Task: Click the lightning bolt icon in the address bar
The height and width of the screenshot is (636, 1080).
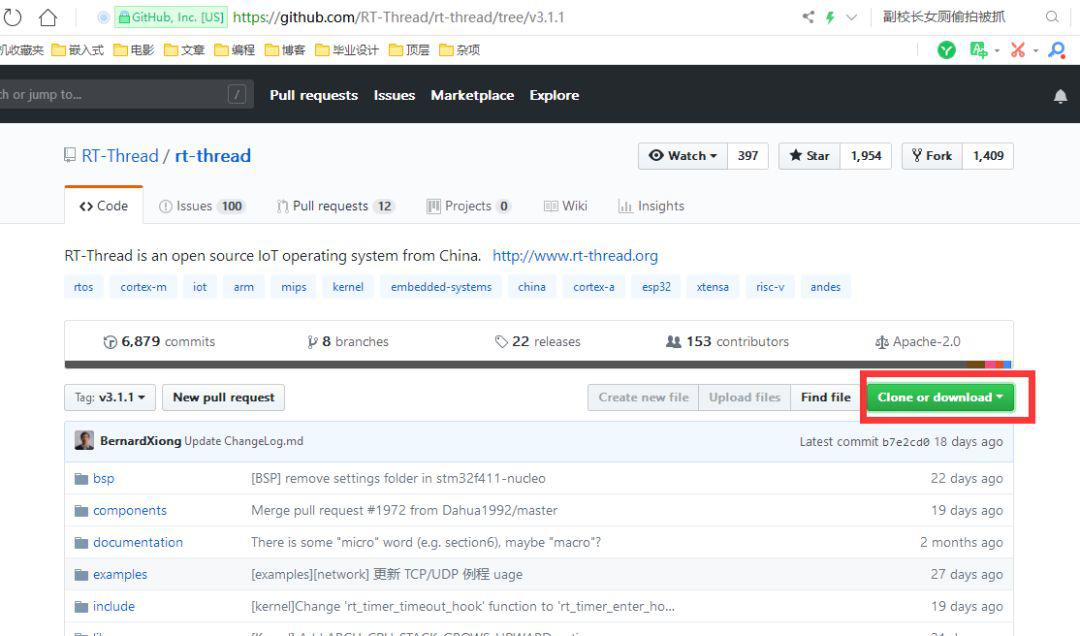Action: [x=831, y=17]
